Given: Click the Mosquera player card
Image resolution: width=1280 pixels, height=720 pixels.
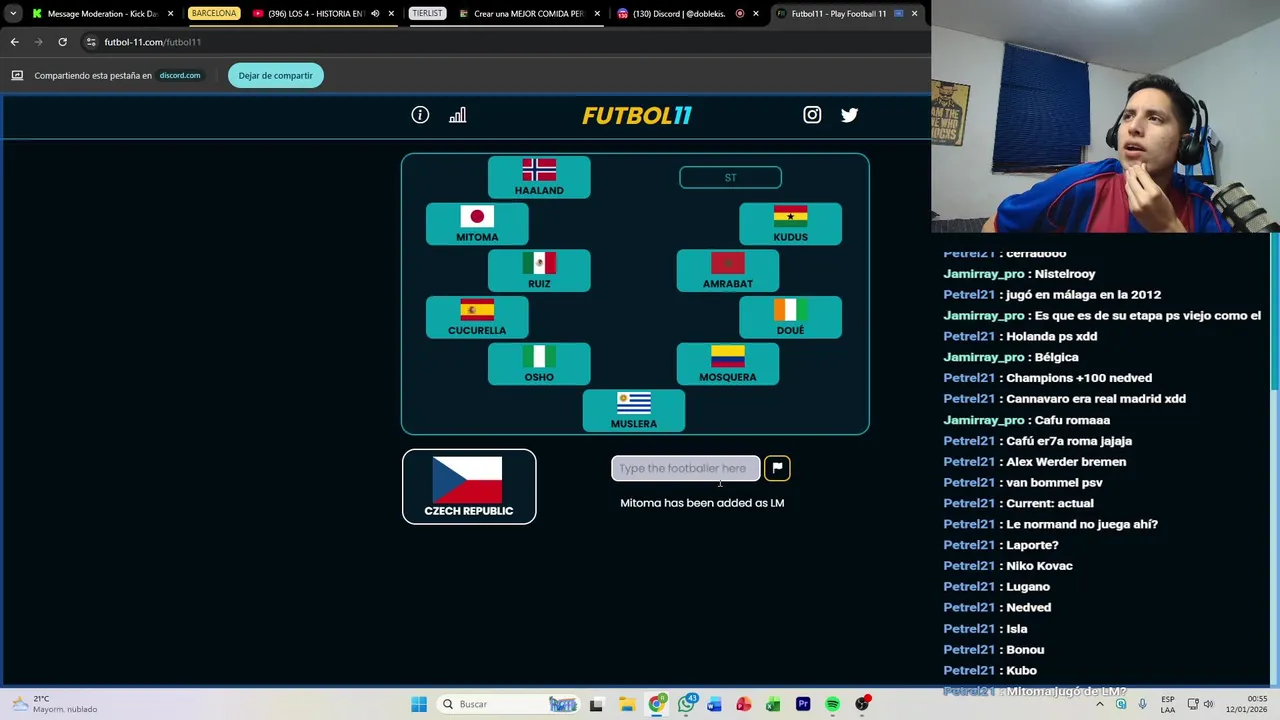Looking at the screenshot, I should click(727, 364).
